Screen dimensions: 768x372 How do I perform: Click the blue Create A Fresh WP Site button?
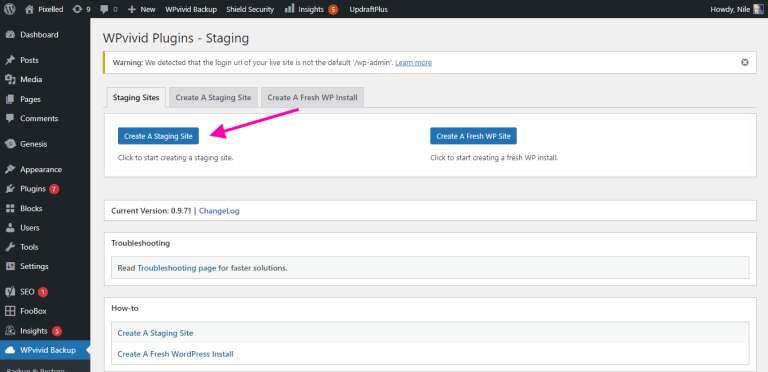click(x=473, y=136)
